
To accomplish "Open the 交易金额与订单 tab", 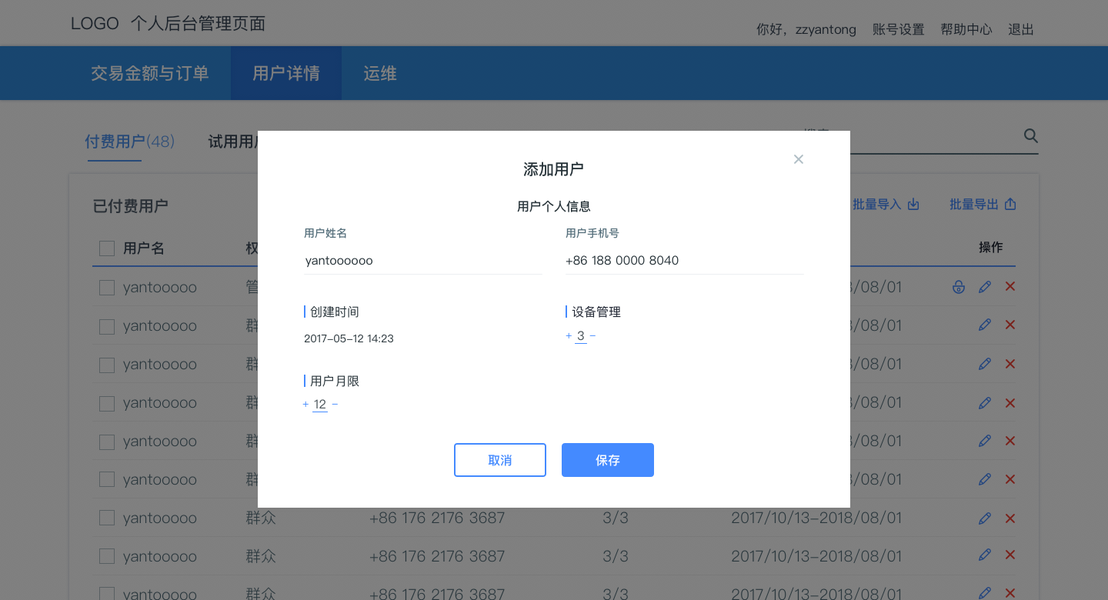I will click(150, 73).
